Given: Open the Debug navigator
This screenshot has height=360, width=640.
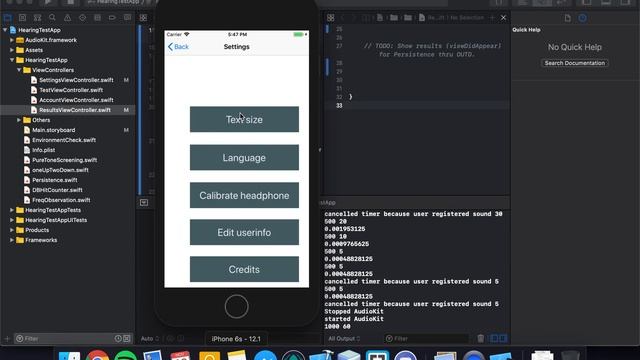Looking at the screenshot, I should tap(97, 18).
